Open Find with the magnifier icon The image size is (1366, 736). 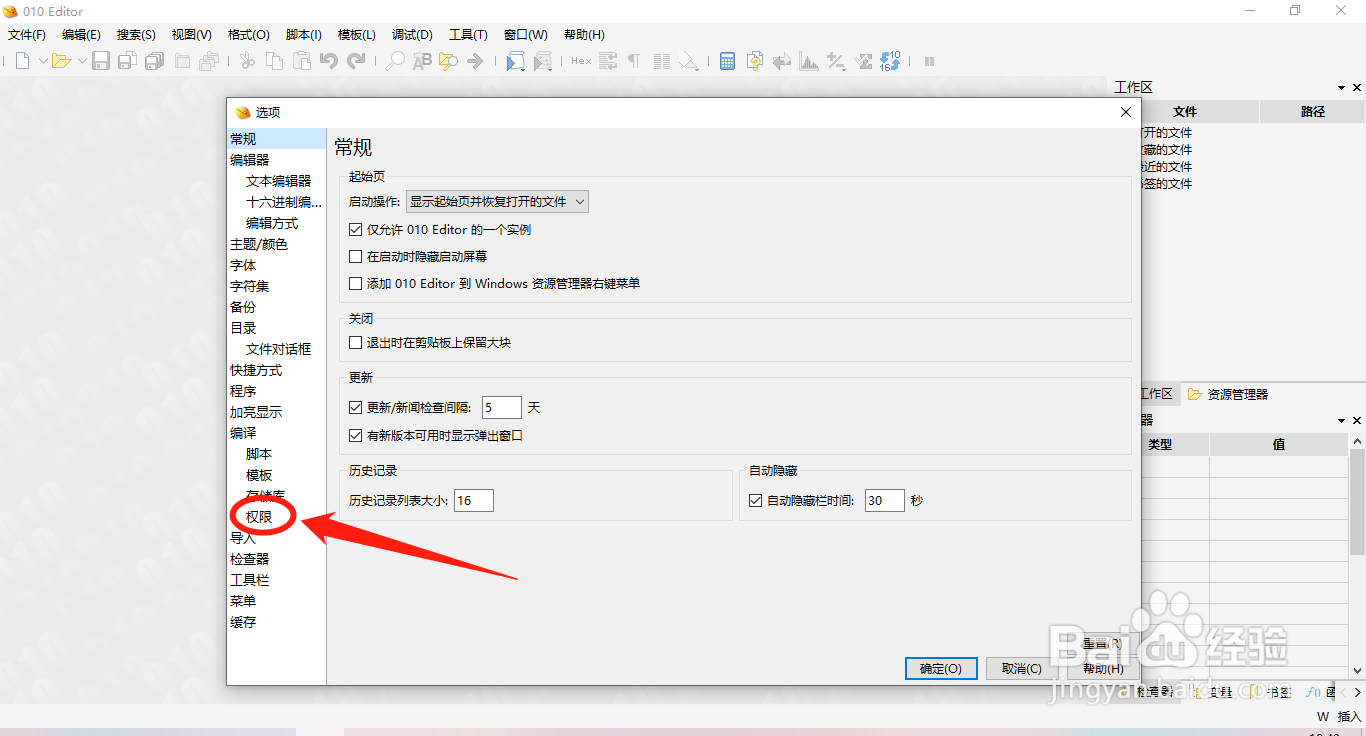pyautogui.click(x=396, y=61)
